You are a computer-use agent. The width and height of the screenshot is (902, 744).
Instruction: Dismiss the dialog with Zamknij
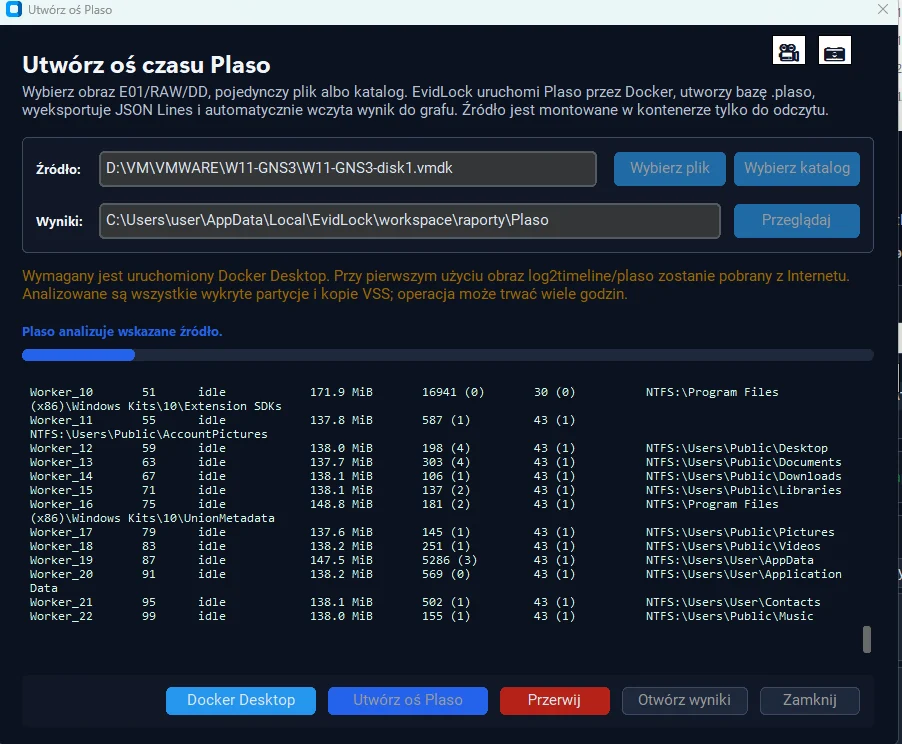click(x=810, y=700)
